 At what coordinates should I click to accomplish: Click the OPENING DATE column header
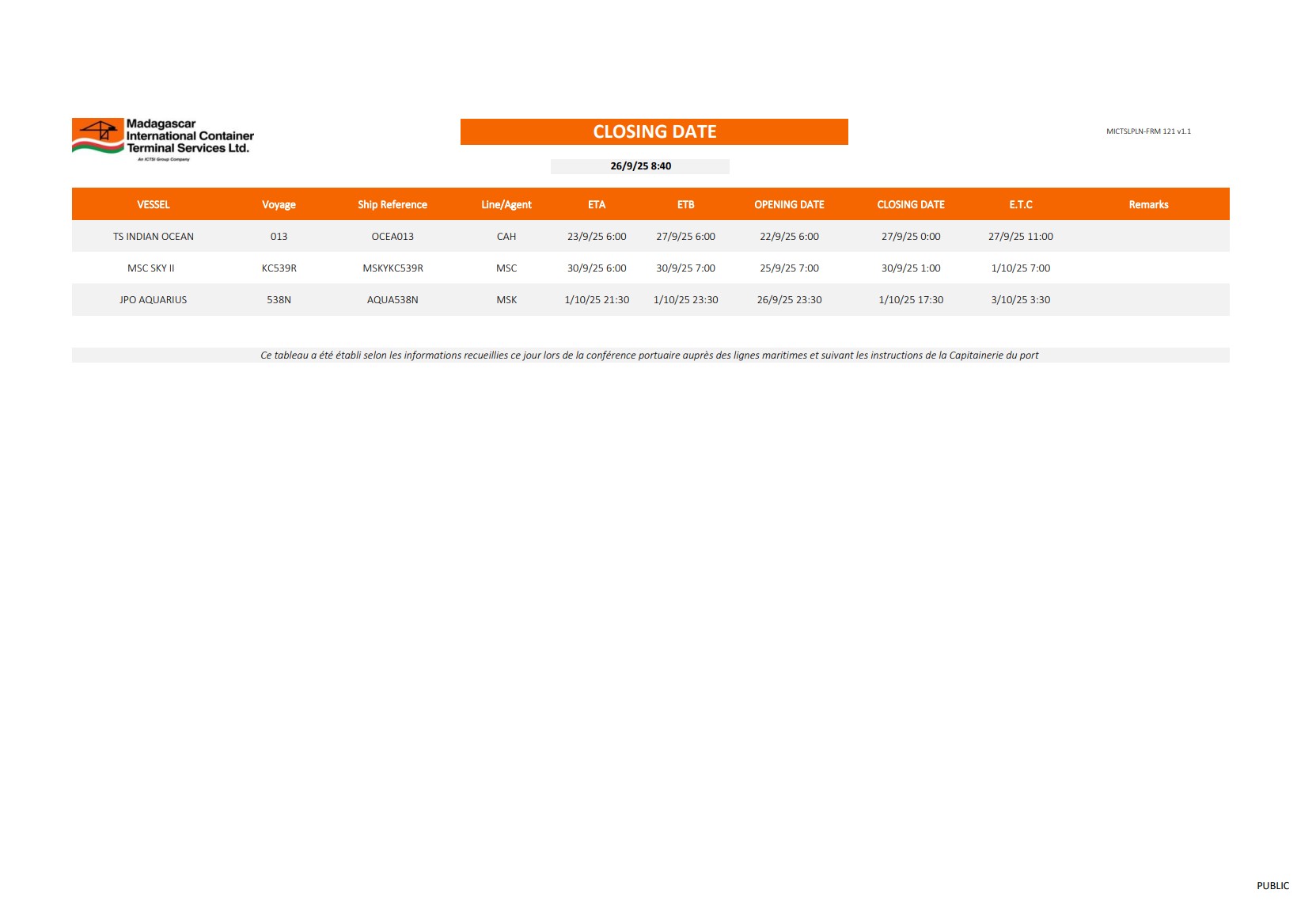click(789, 204)
